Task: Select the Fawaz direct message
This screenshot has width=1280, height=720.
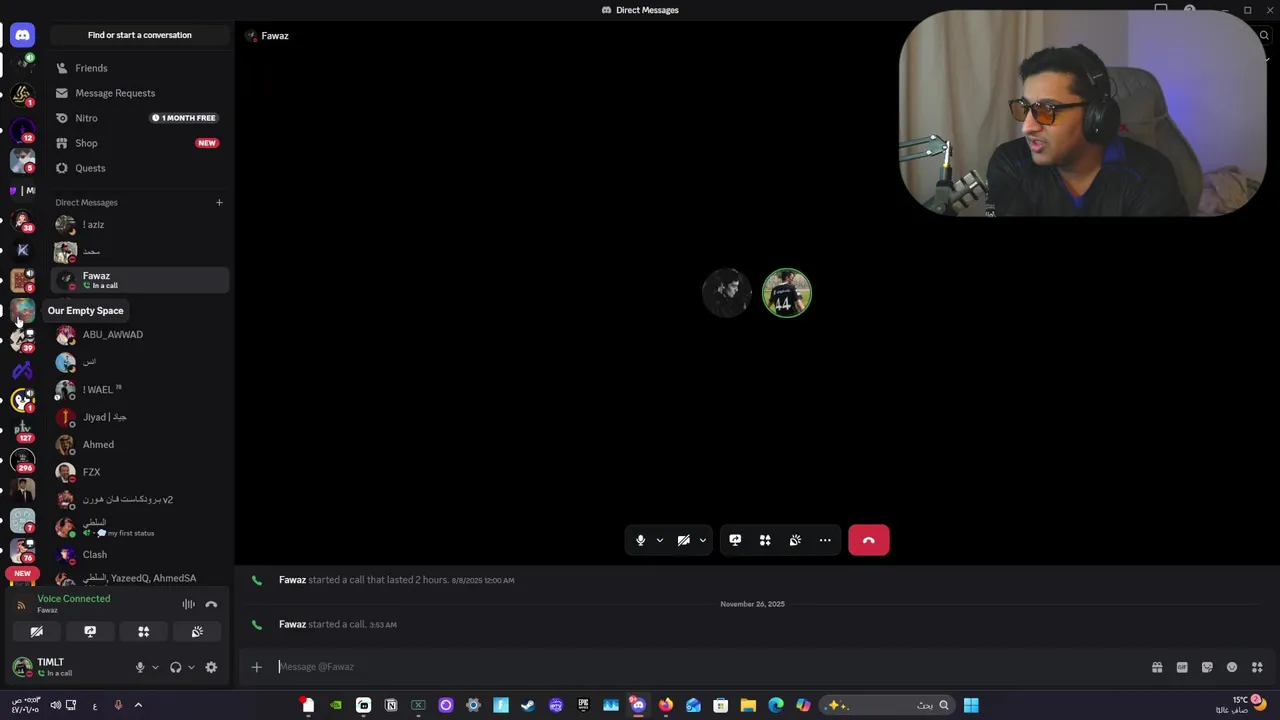Action: pyautogui.click(x=140, y=280)
